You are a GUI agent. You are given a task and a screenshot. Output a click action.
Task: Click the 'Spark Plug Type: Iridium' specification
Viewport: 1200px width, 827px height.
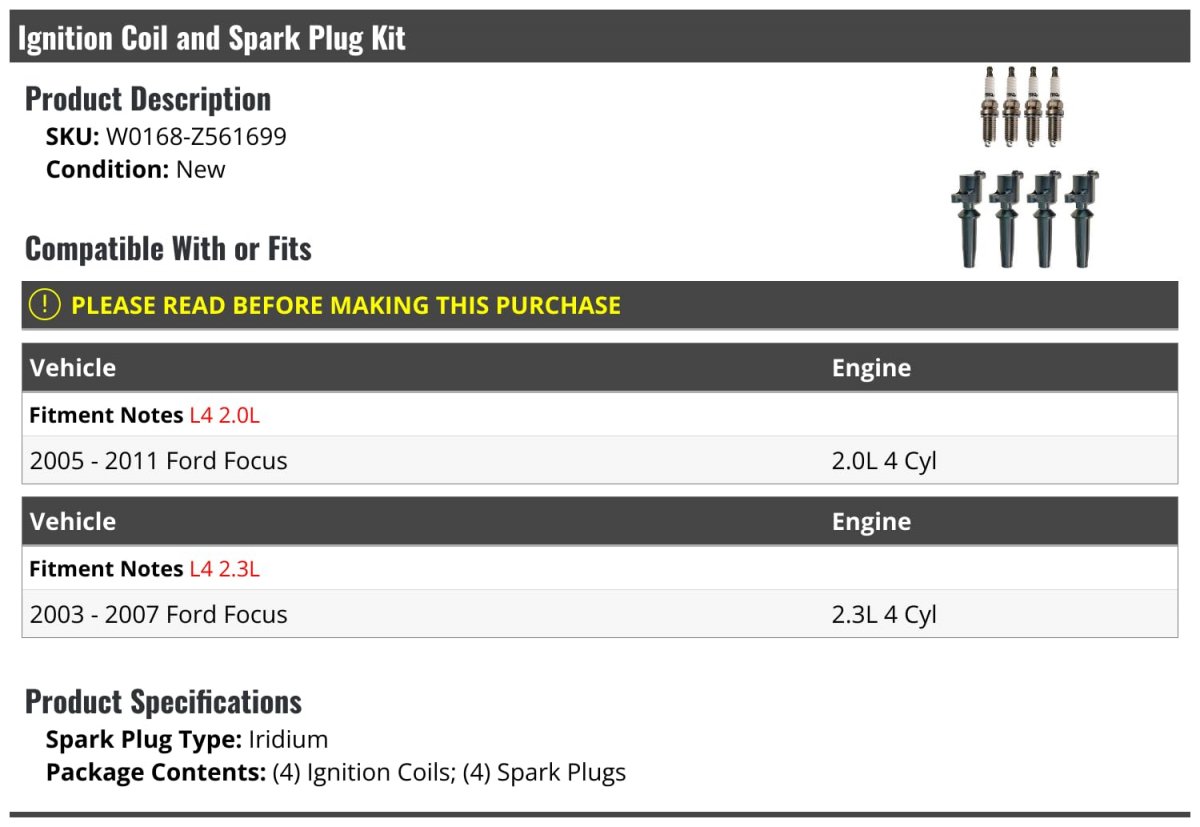(x=187, y=740)
